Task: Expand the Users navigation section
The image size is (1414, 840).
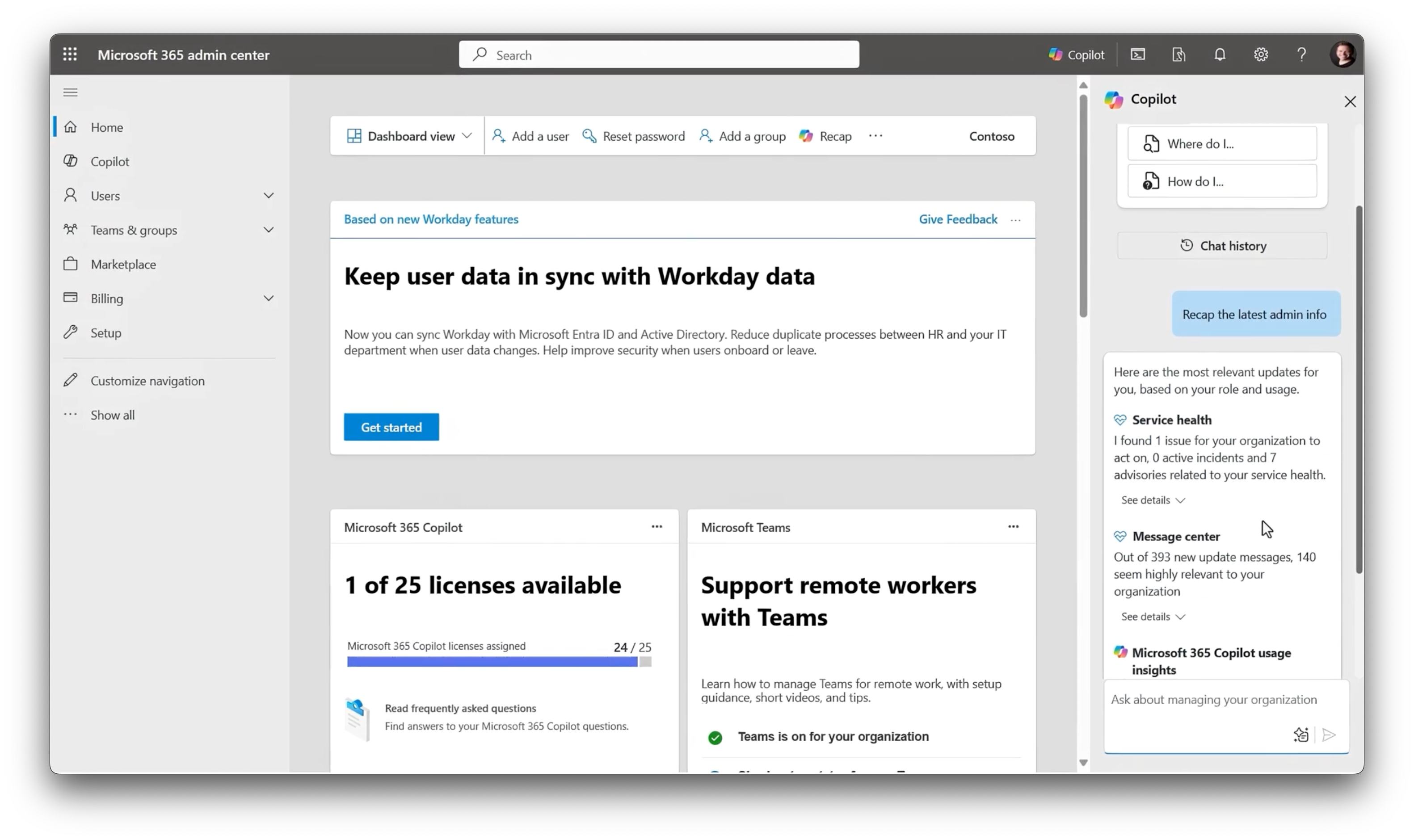Action: 268,196
